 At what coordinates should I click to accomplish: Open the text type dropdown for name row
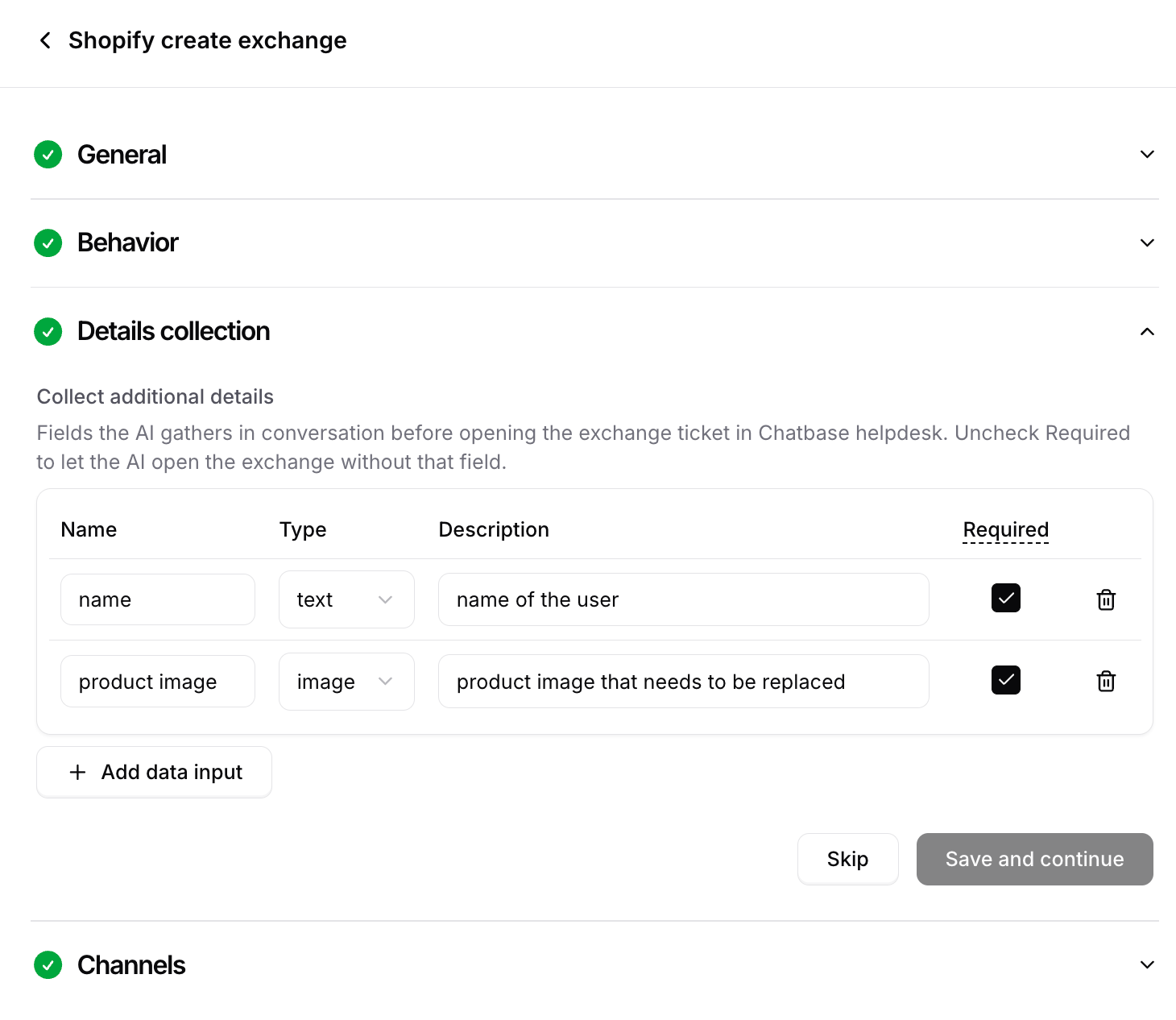pos(346,599)
